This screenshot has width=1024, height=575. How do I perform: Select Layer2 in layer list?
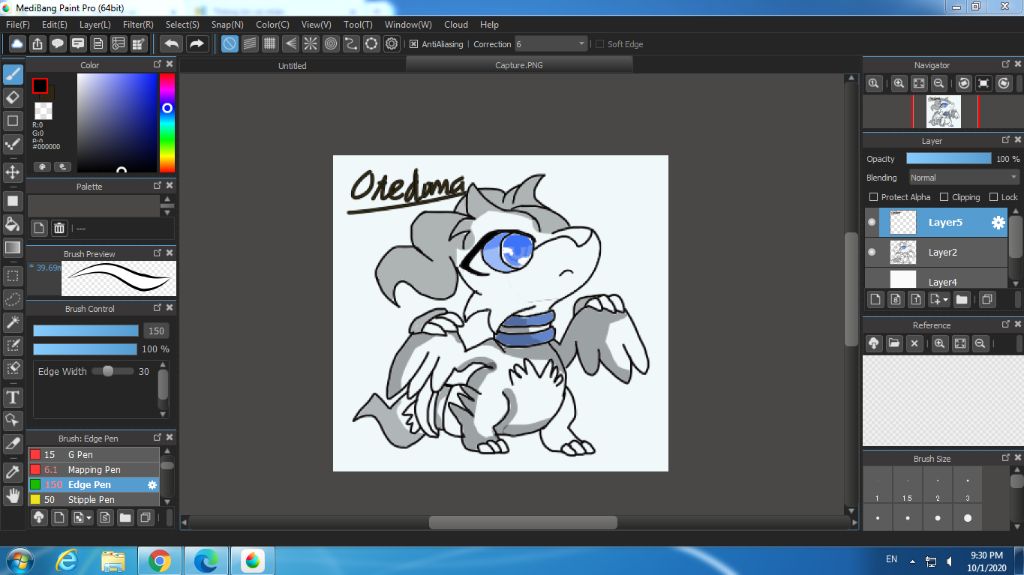click(936, 252)
